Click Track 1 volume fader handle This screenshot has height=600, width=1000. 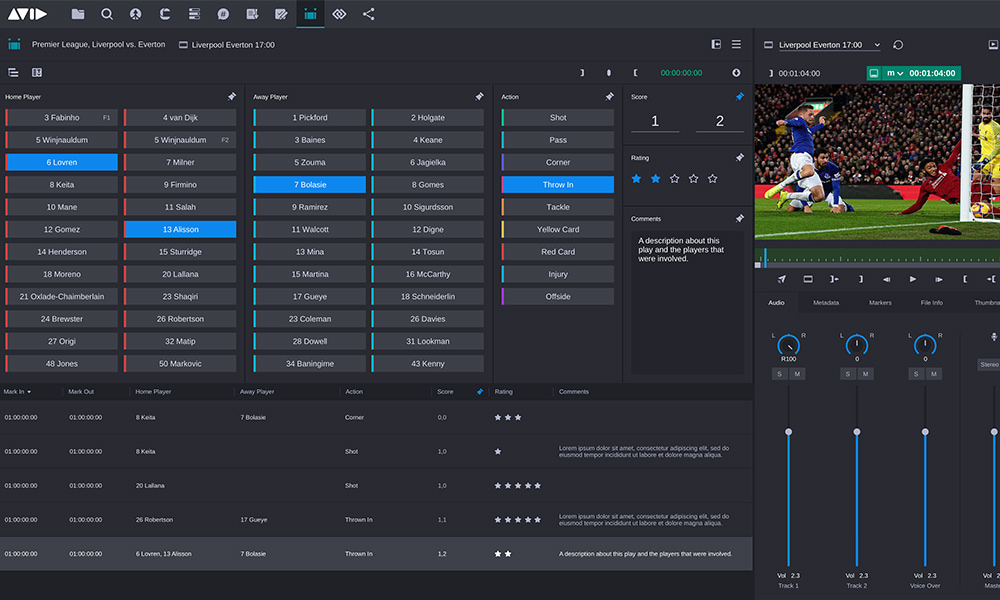pos(788,432)
